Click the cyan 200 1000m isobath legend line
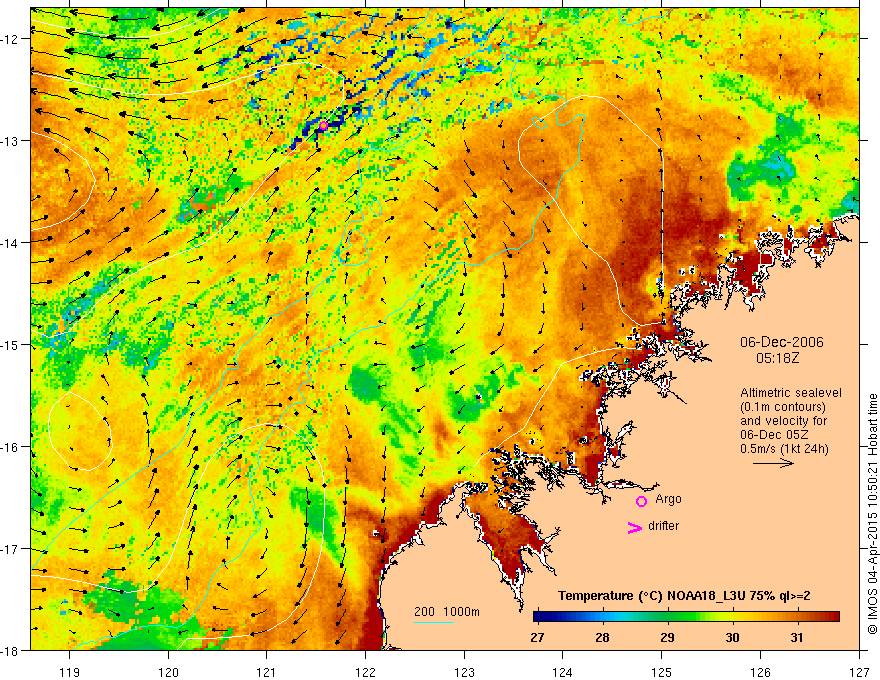The width and height of the screenshot is (880, 680). [434, 622]
